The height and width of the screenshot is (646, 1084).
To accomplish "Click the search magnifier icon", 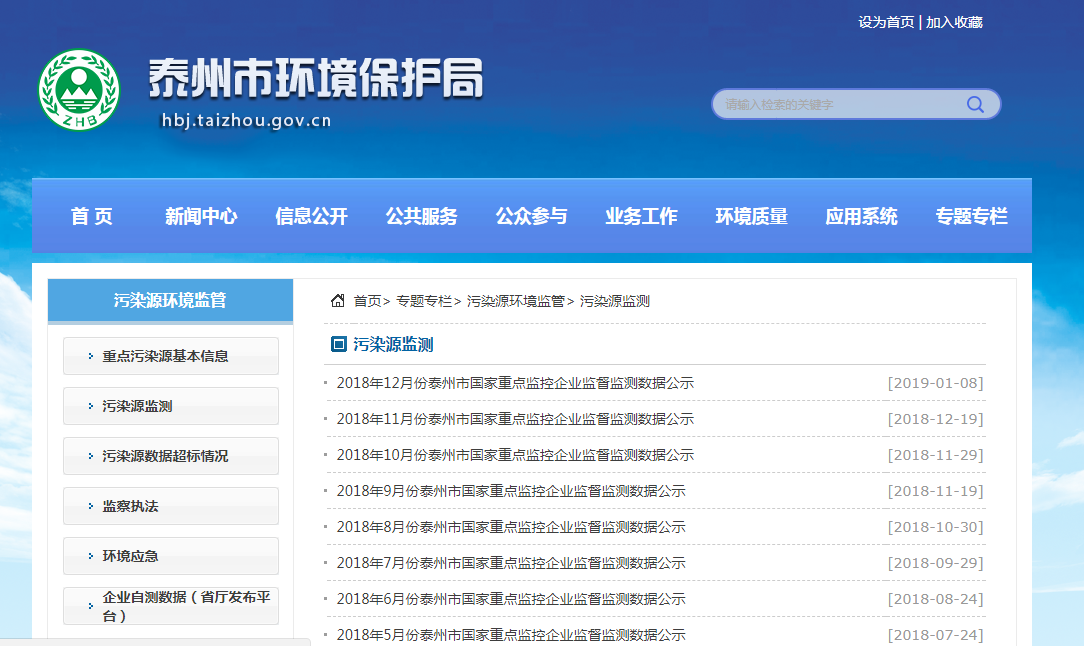I will 975,104.
